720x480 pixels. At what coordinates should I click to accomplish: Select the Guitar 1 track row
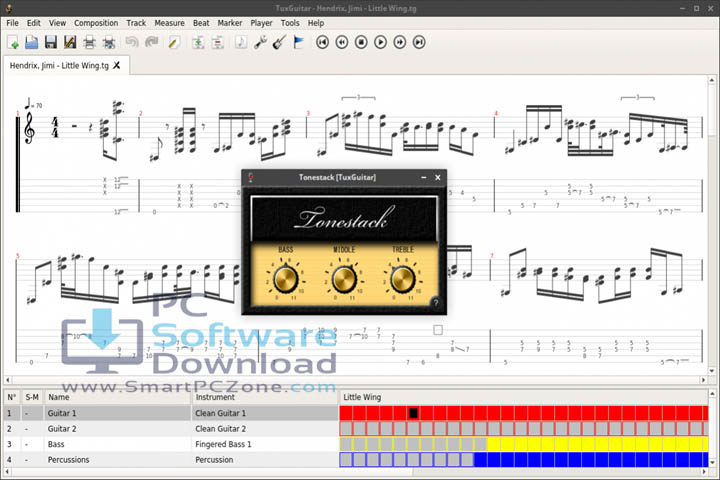[171, 413]
